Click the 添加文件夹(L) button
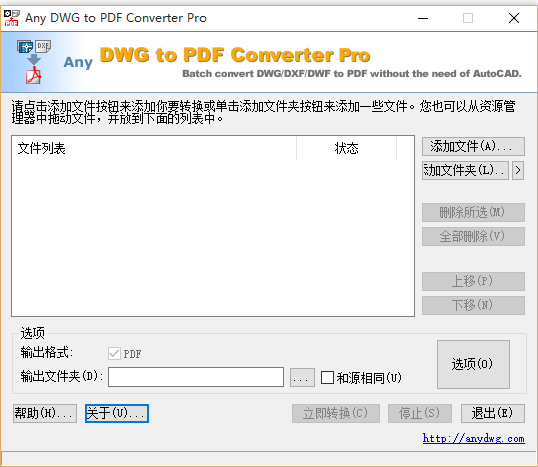Image resolution: width=538 pixels, height=467 pixels. click(x=465, y=171)
